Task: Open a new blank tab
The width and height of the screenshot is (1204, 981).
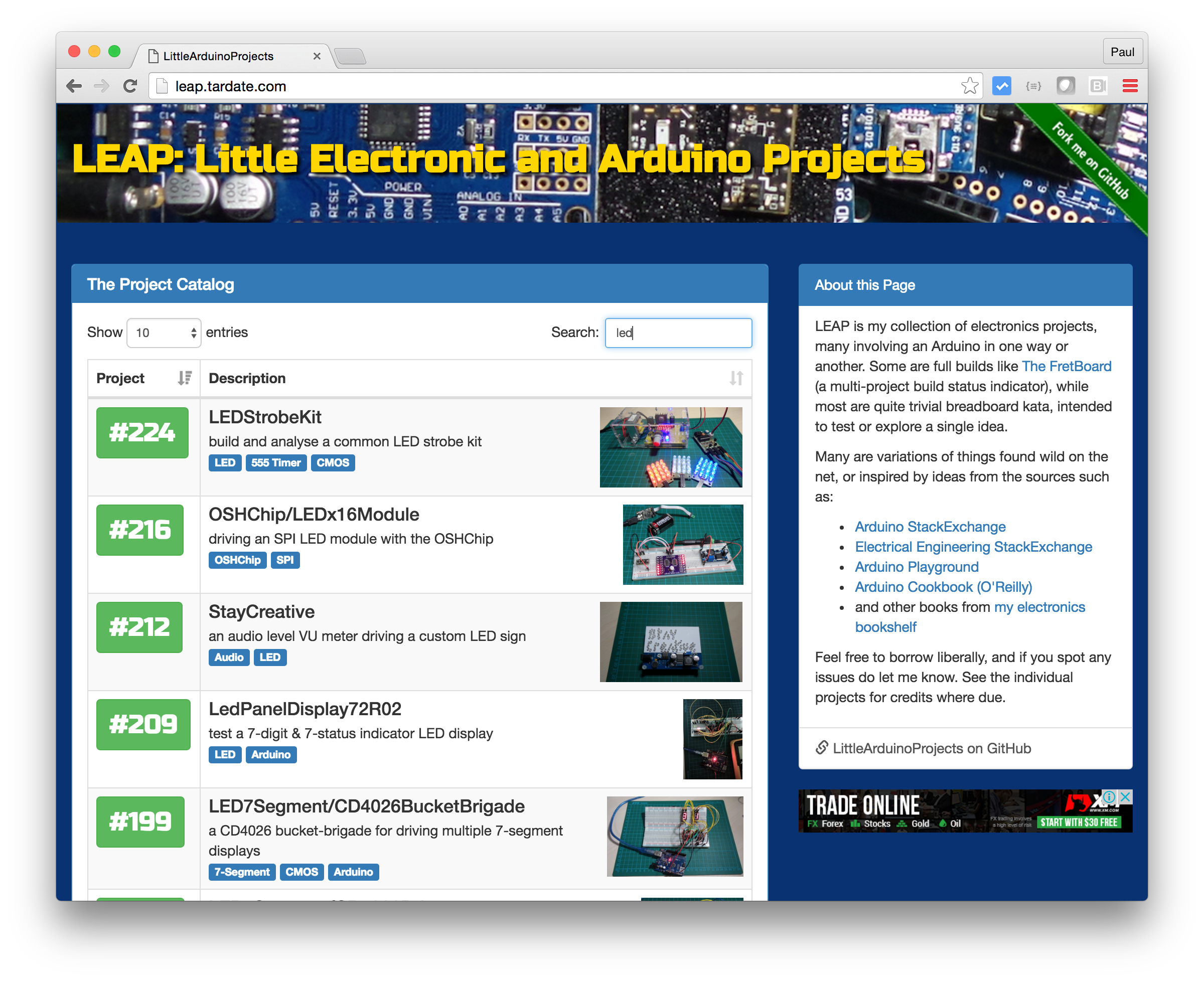Action: [351, 56]
